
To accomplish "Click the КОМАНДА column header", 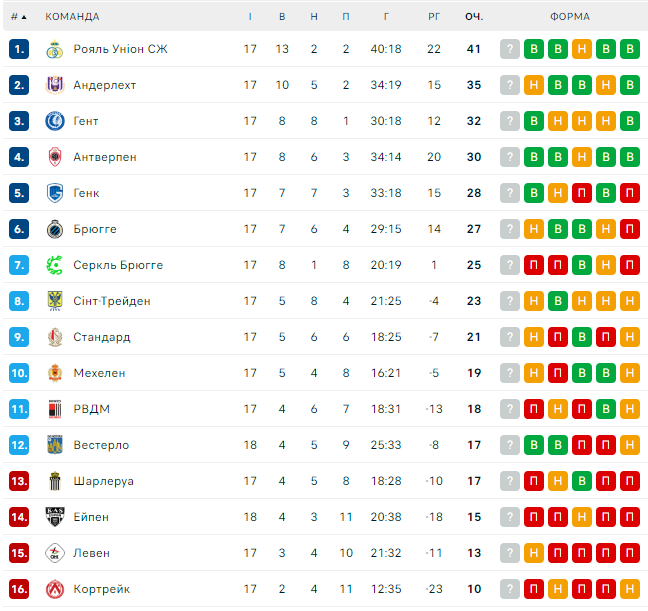I will point(72,17).
